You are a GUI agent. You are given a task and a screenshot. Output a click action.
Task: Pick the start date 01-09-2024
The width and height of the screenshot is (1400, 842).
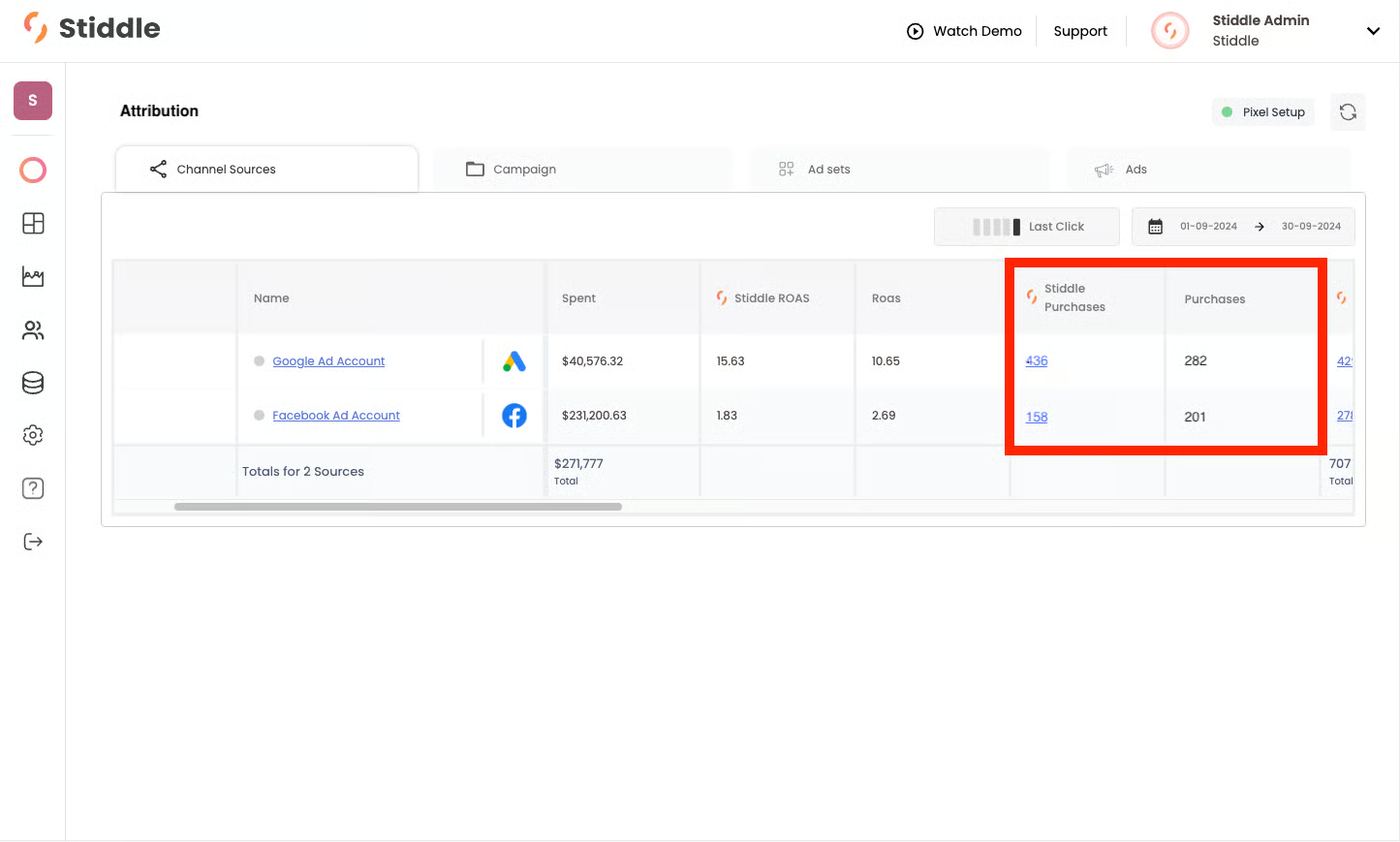click(x=1208, y=227)
